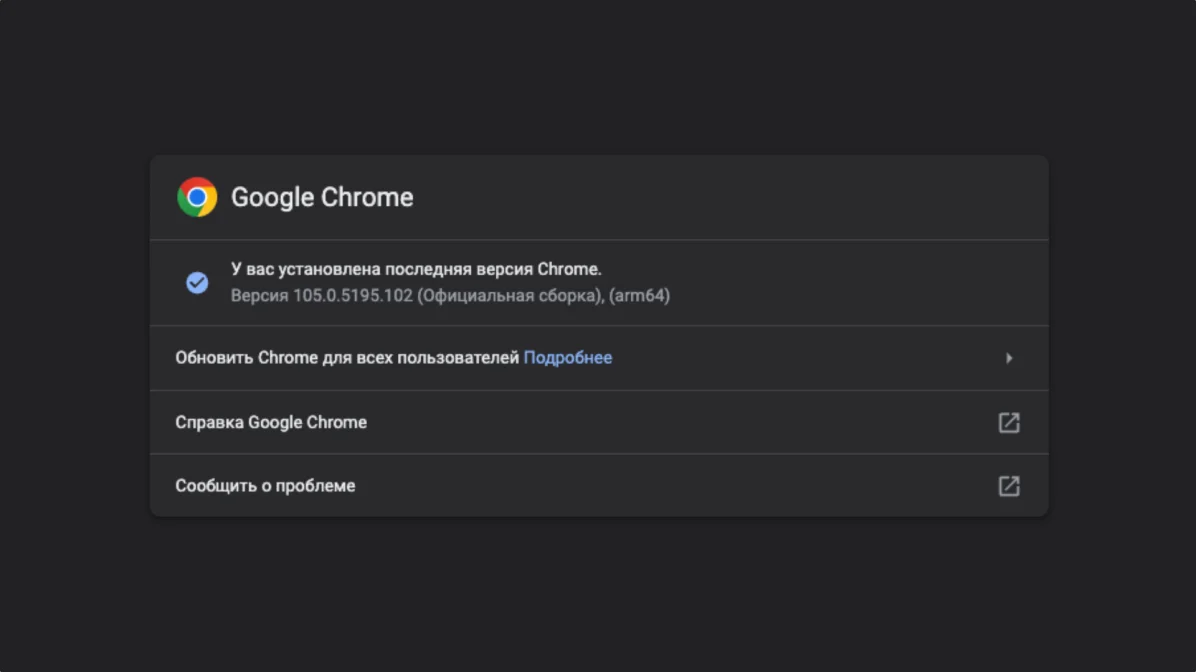Open Справка Google Chrome via its external link icon
1196x672 pixels.
point(1009,422)
